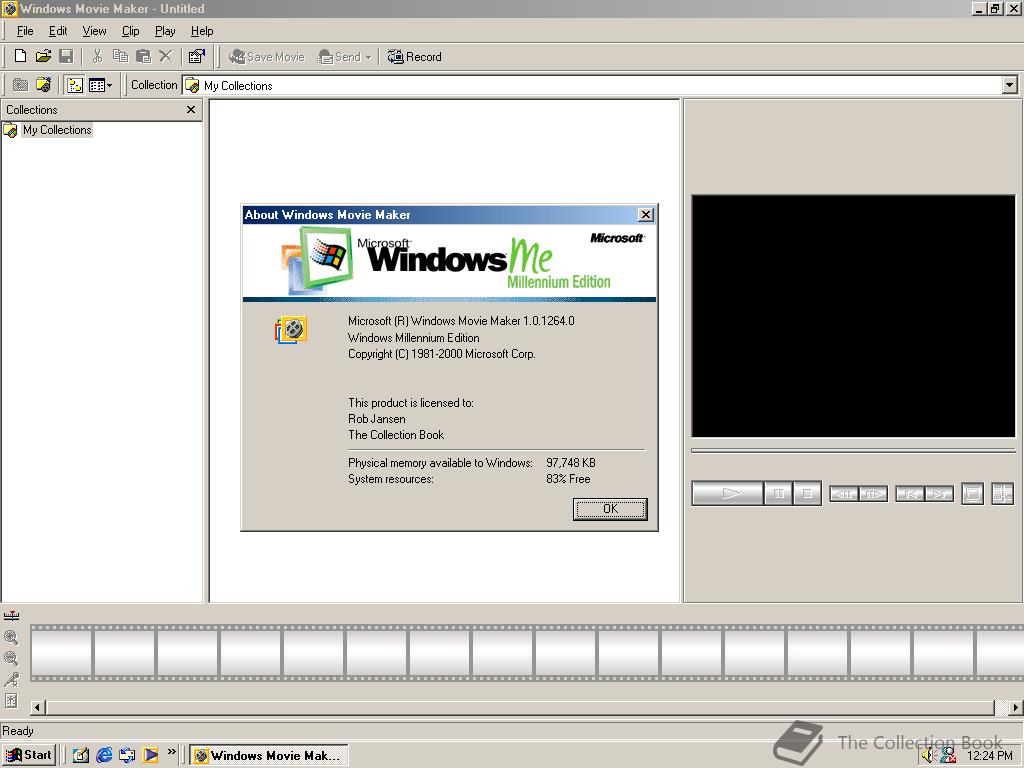Click the Cut scissors icon

97,56
